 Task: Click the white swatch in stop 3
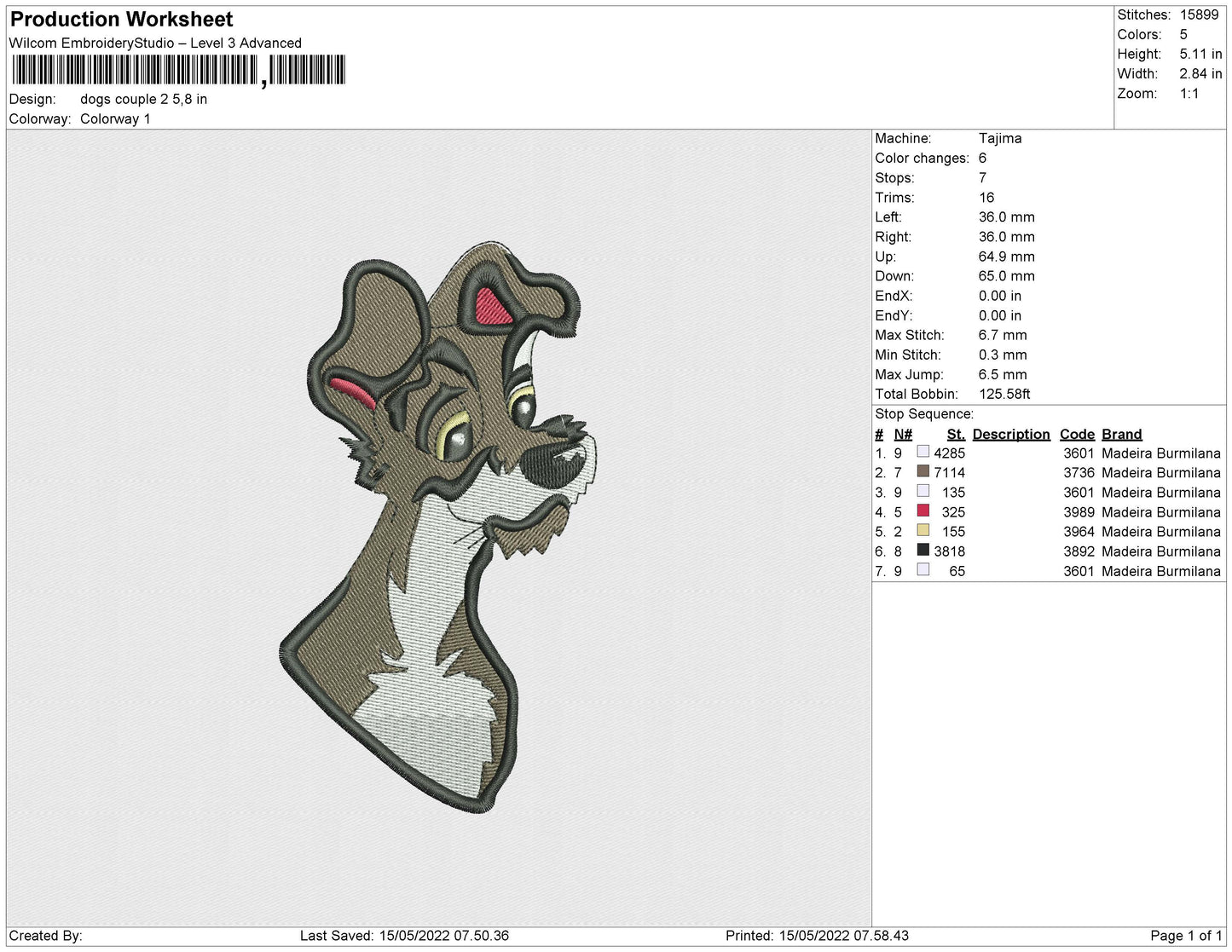[x=923, y=491]
